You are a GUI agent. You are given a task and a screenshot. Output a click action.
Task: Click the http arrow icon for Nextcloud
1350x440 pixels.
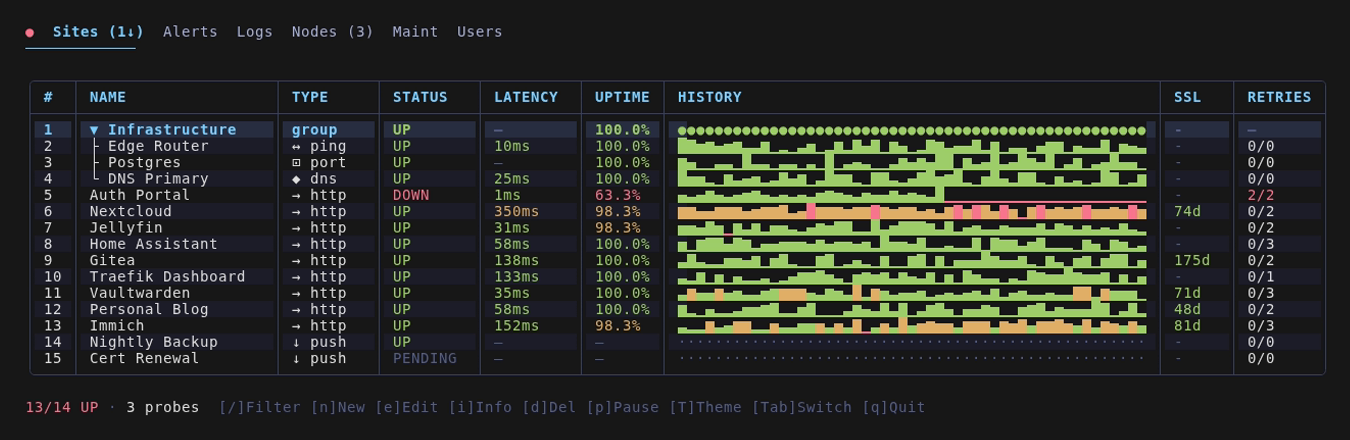[x=296, y=211]
